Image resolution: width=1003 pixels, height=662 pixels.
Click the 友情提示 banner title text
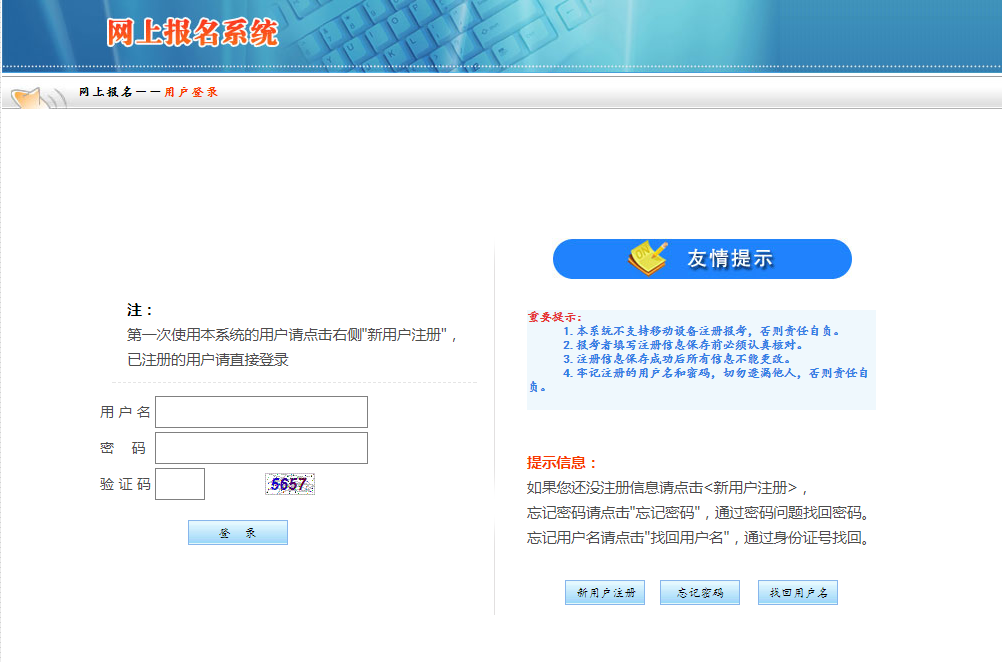(730, 259)
